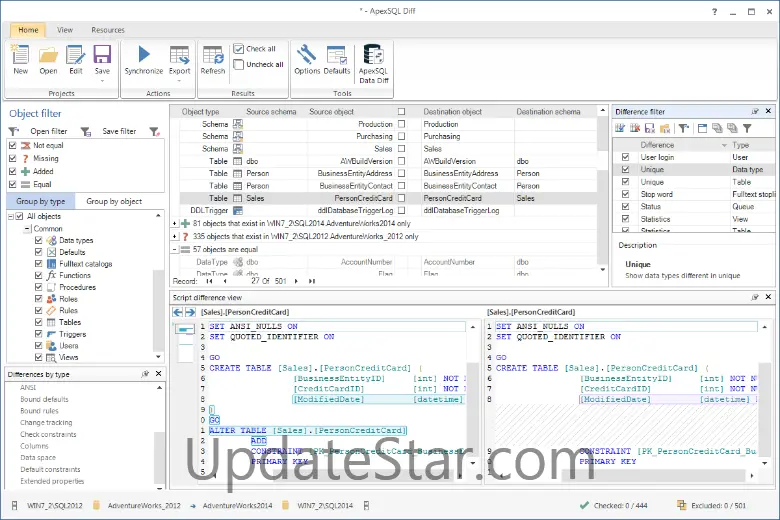Uncheck Data types in object tree
This screenshot has height=520, width=780.
point(38,240)
